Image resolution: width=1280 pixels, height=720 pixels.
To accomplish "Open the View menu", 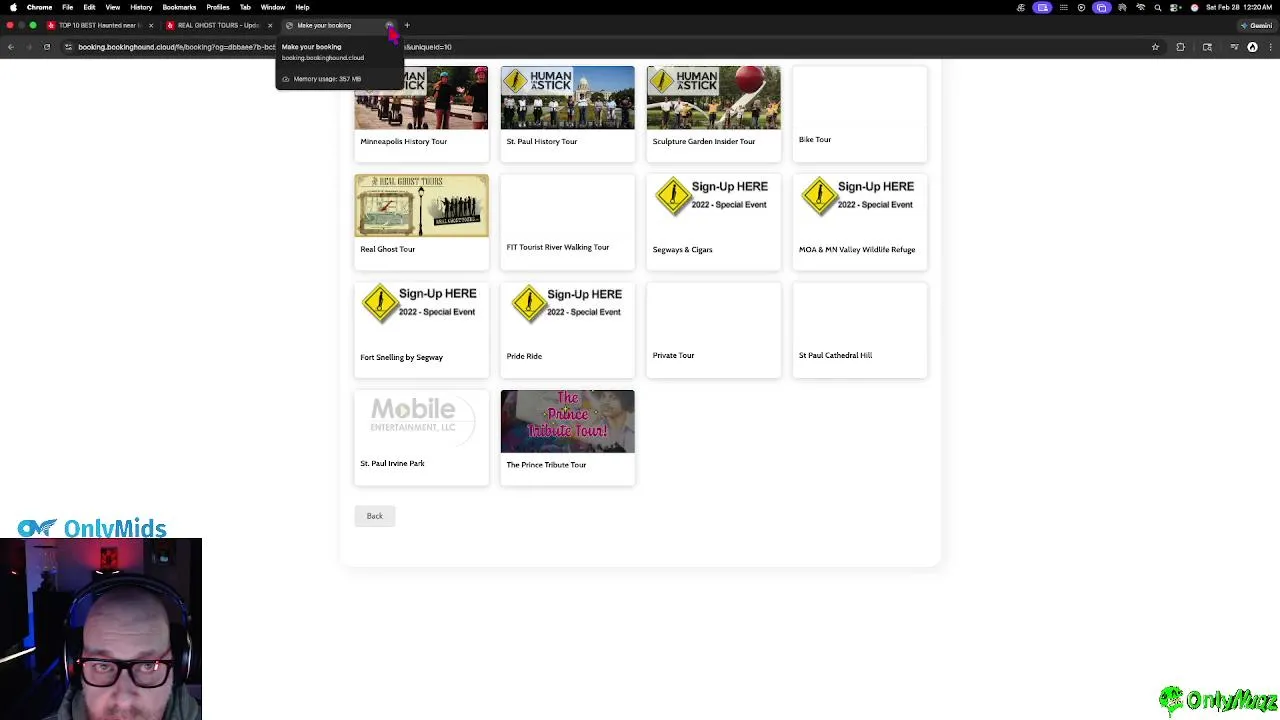I will point(113,7).
